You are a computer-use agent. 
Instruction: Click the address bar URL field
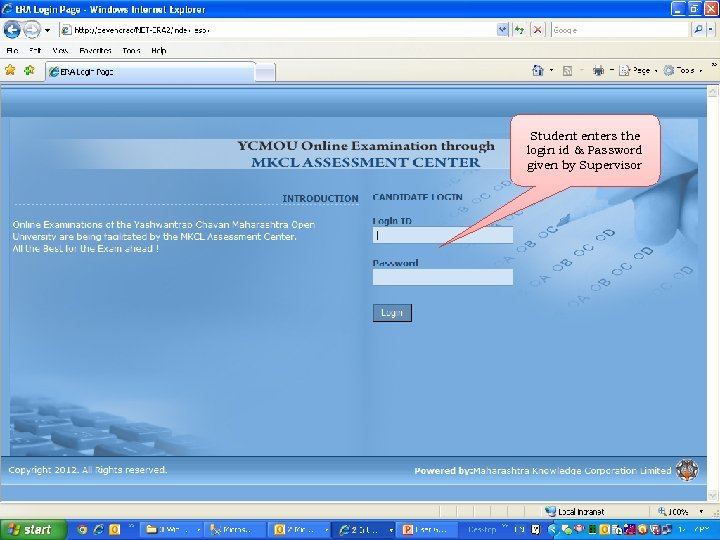click(x=278, y=30)
